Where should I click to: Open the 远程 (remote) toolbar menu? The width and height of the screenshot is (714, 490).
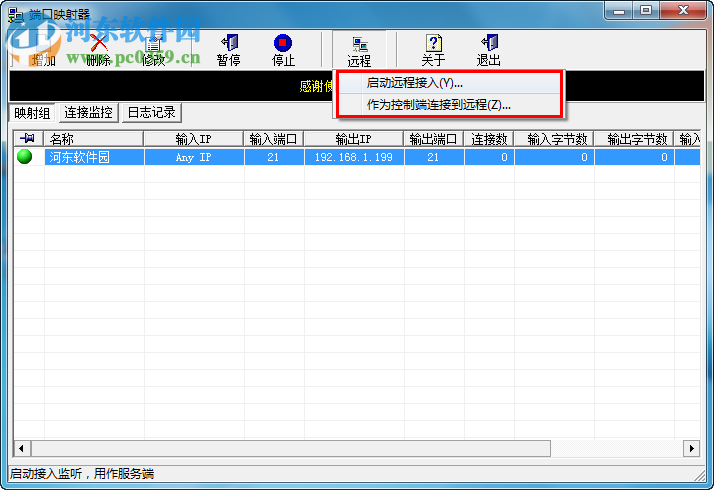tap(359, 50)
